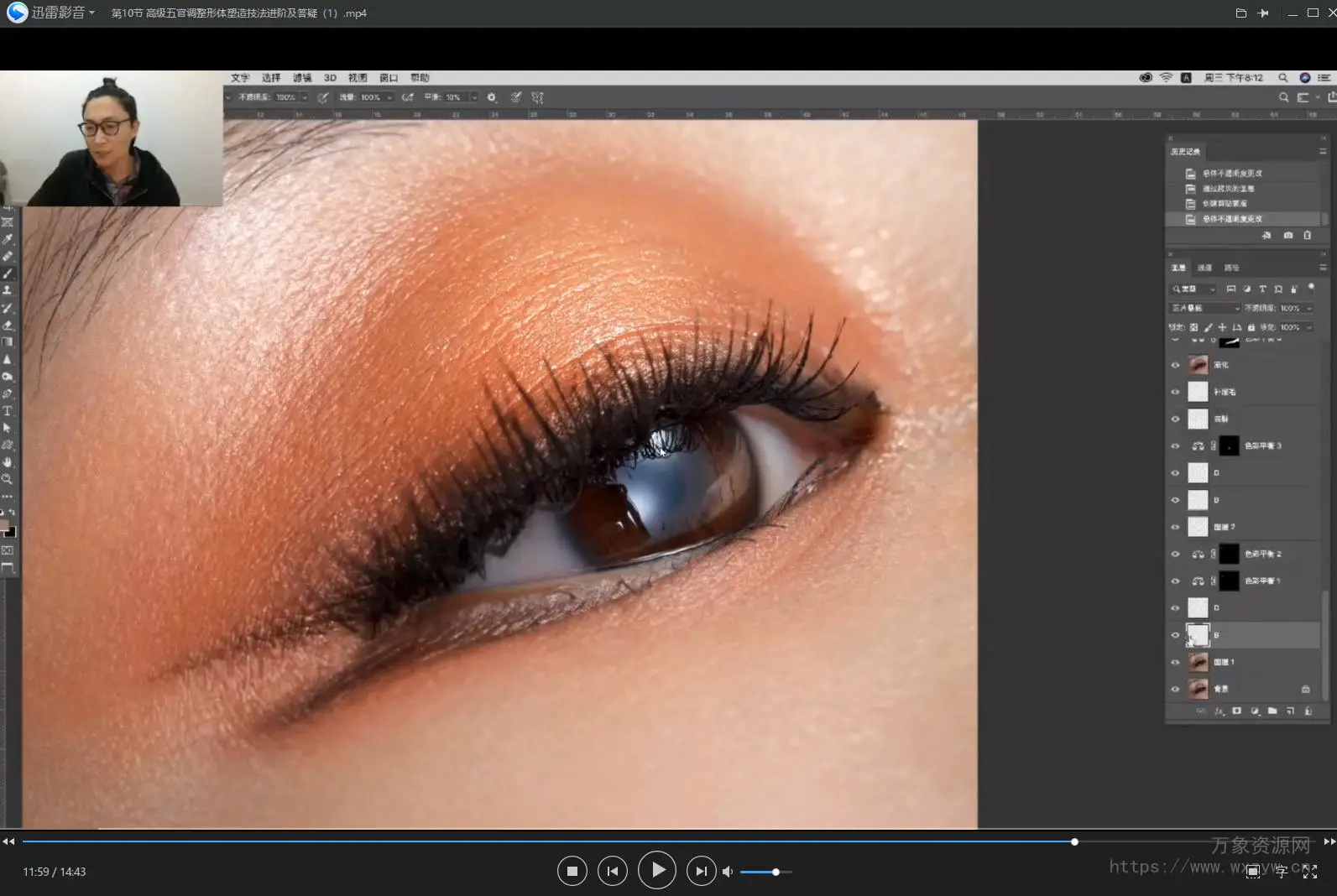
Task: Activate the Zoom magnifier tool
Action: point(8,479)
